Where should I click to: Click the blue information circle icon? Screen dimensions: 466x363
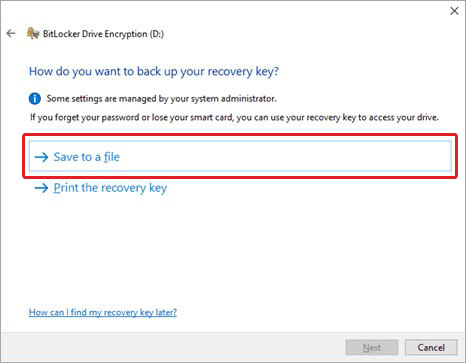coord(35,99)
